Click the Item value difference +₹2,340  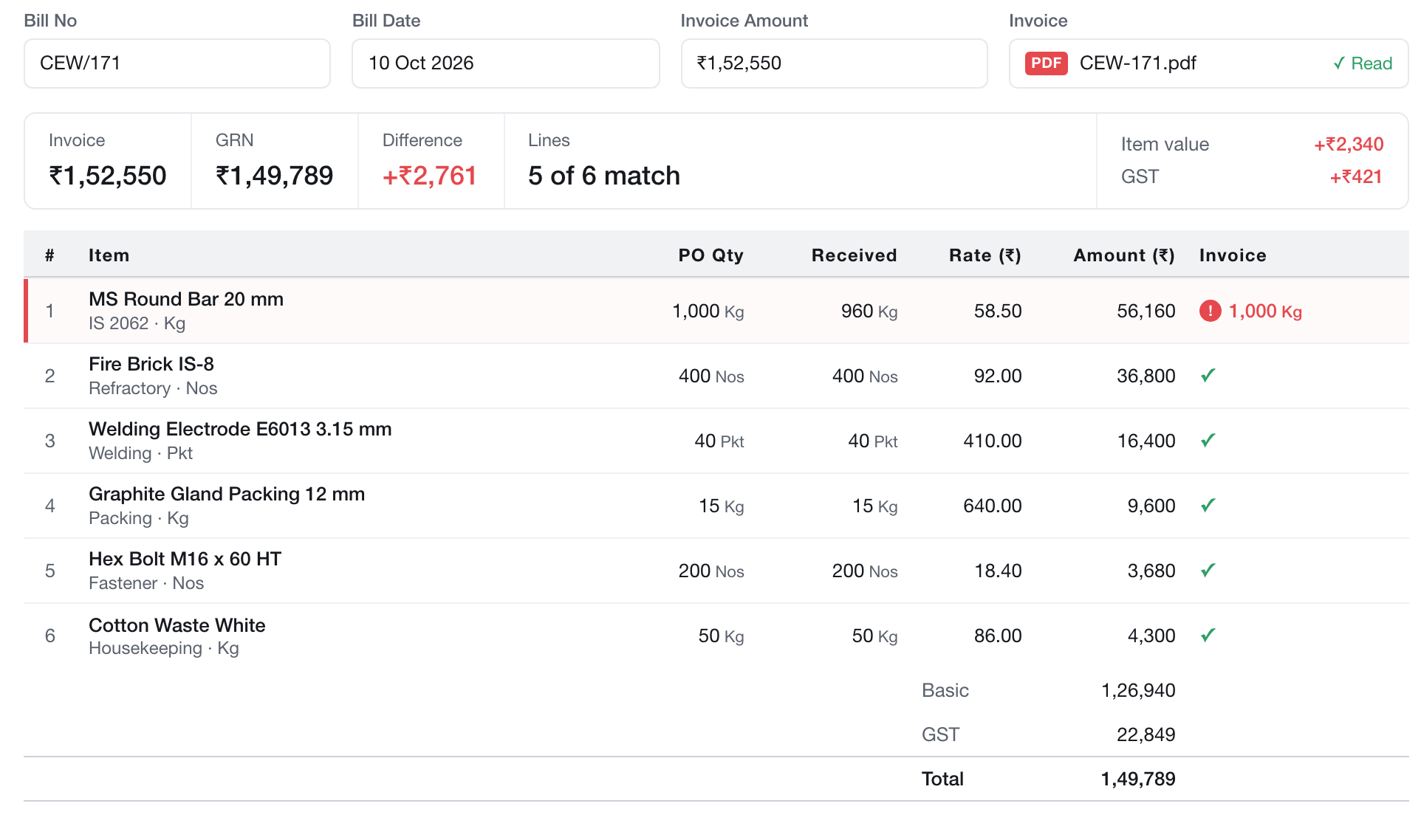click(x=1348, y=144)
